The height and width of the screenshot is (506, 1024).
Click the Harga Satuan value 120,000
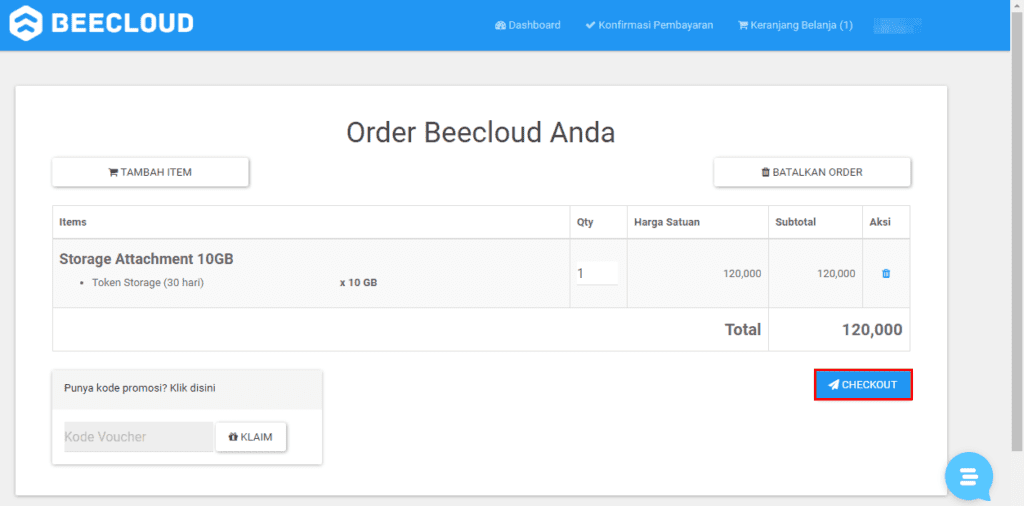pyautogui.click(x=742, y=274)
